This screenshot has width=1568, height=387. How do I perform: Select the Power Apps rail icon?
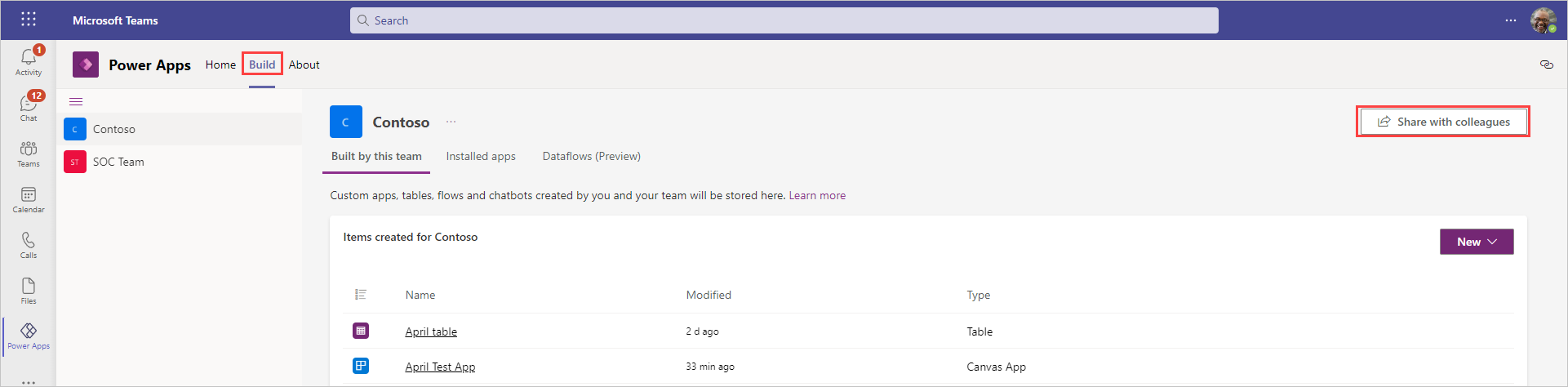coord(29,336)
